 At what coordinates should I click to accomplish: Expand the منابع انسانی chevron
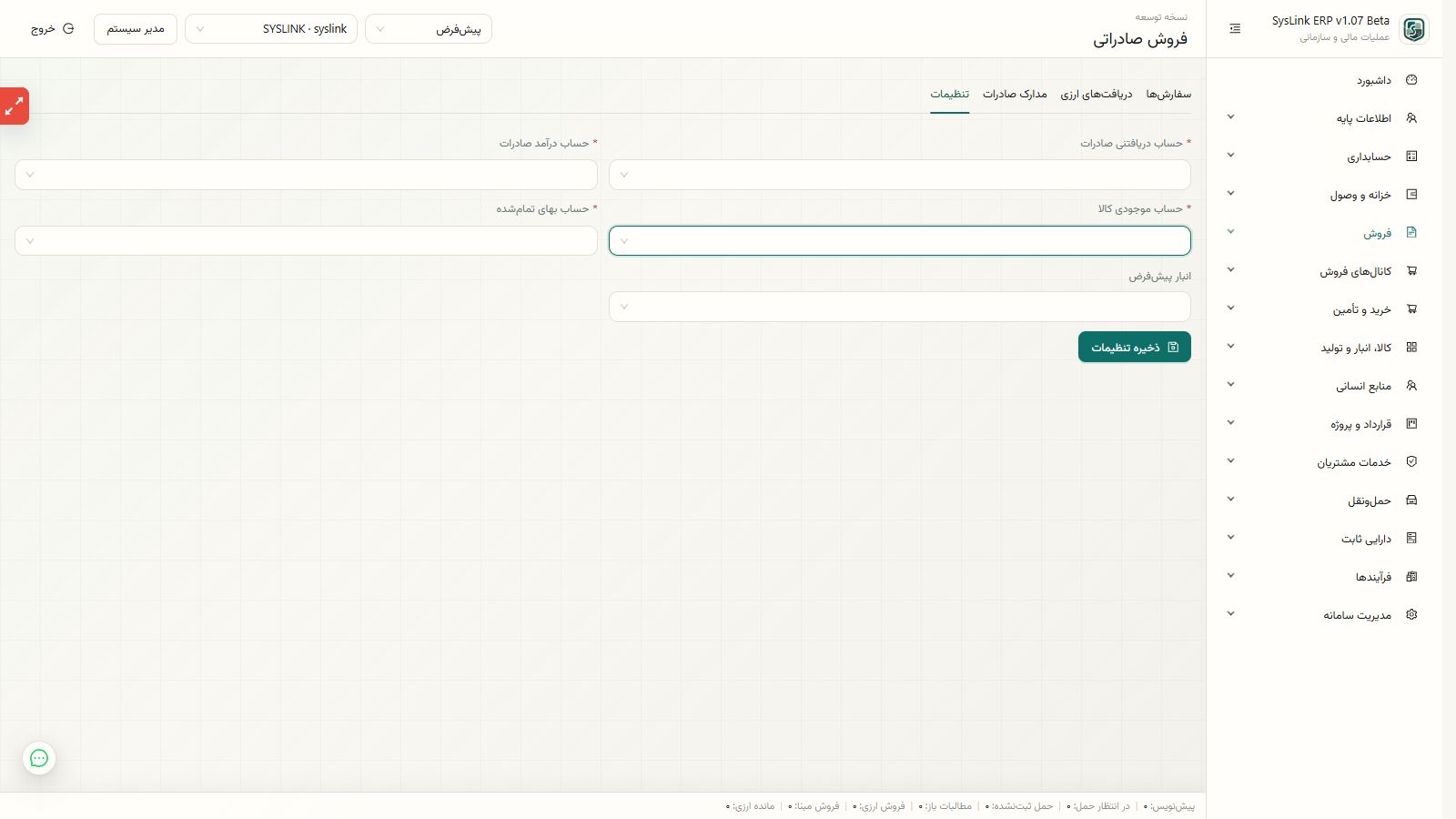[x=1230, y=385]
